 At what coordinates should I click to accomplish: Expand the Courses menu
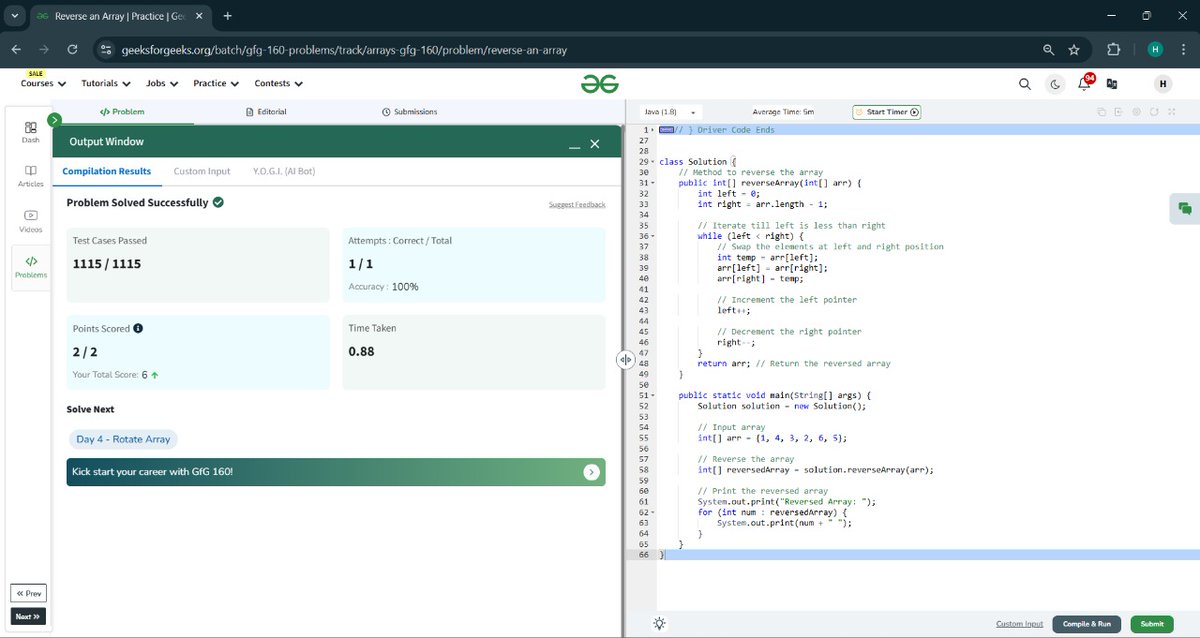tap(43, 84)
